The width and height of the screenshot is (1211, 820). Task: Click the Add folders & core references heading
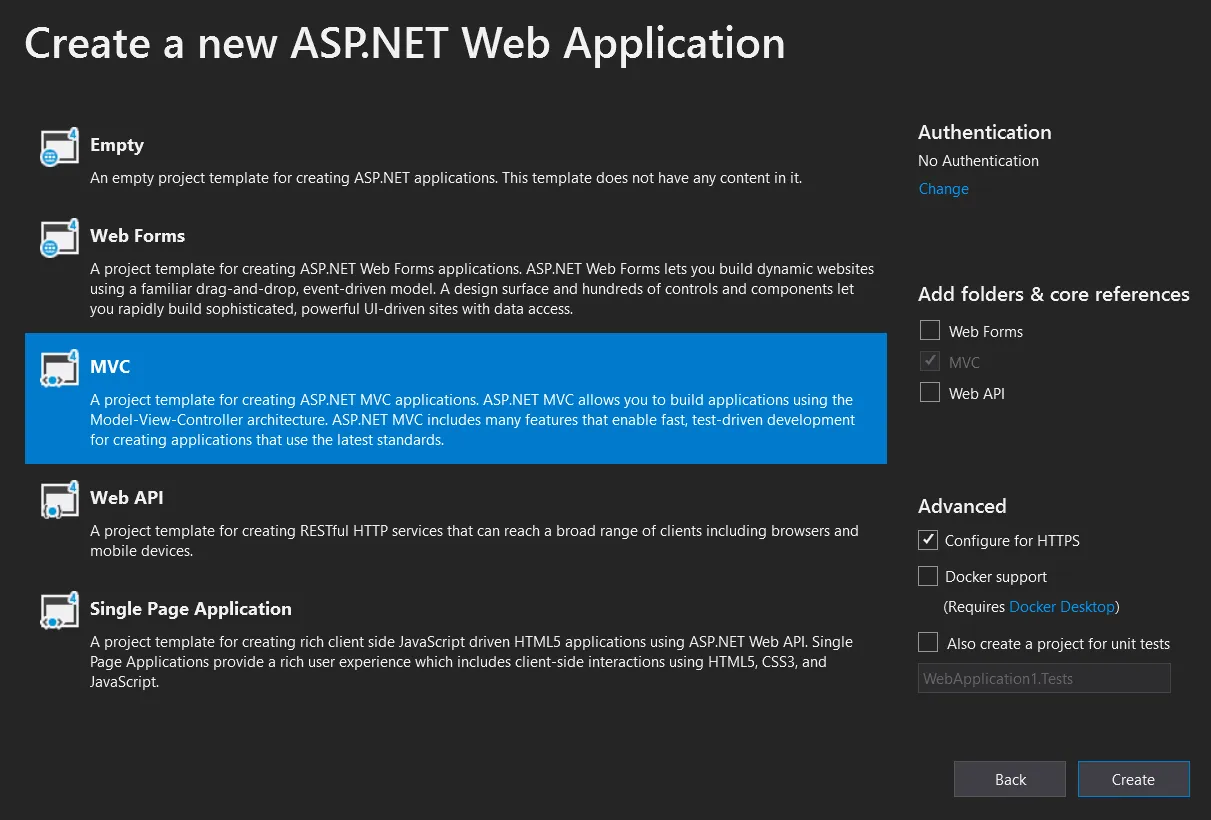coord(1054,294)
